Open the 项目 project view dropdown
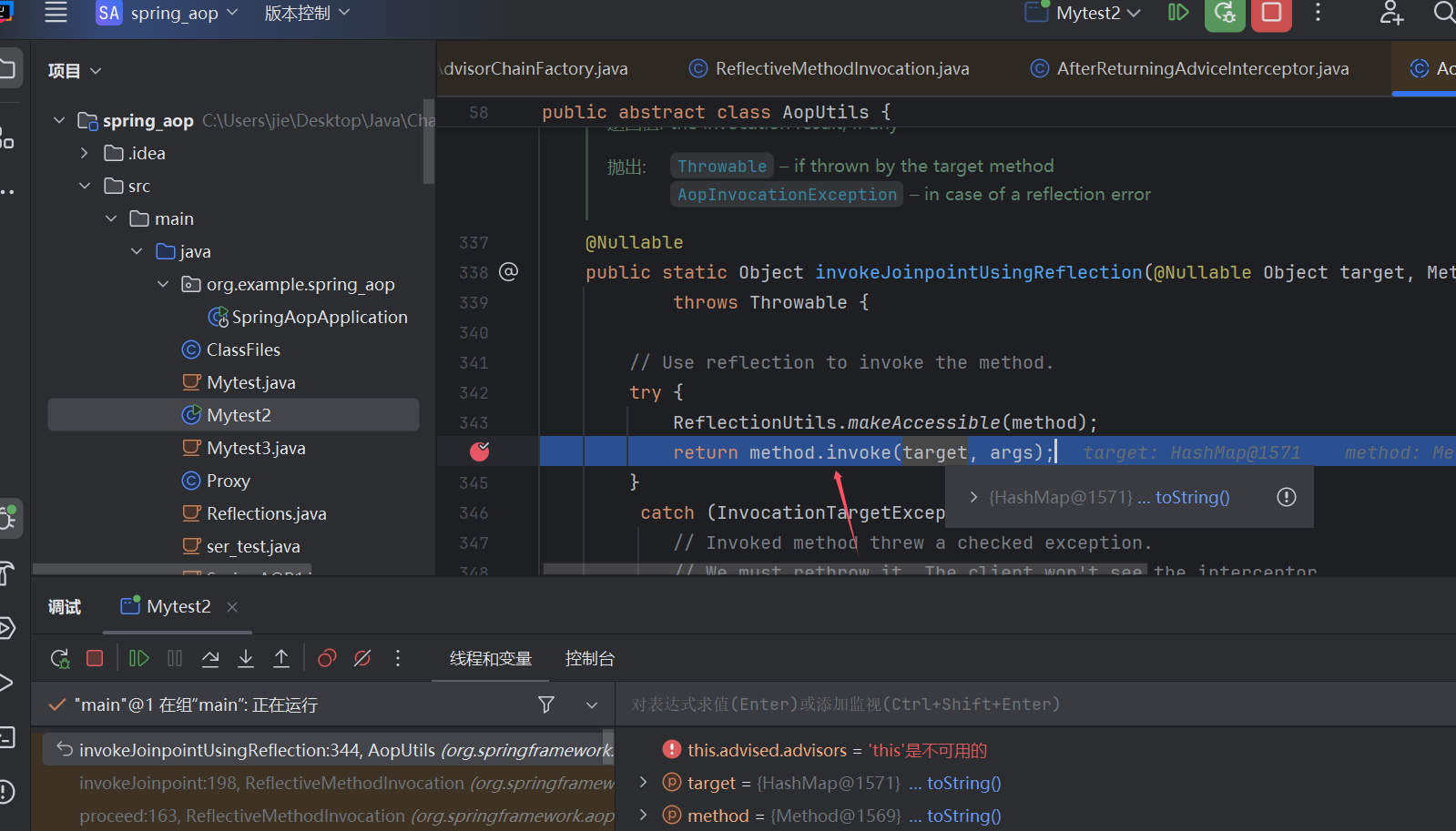The width and height of the screenshot is (1456, 831). (75, 71)
